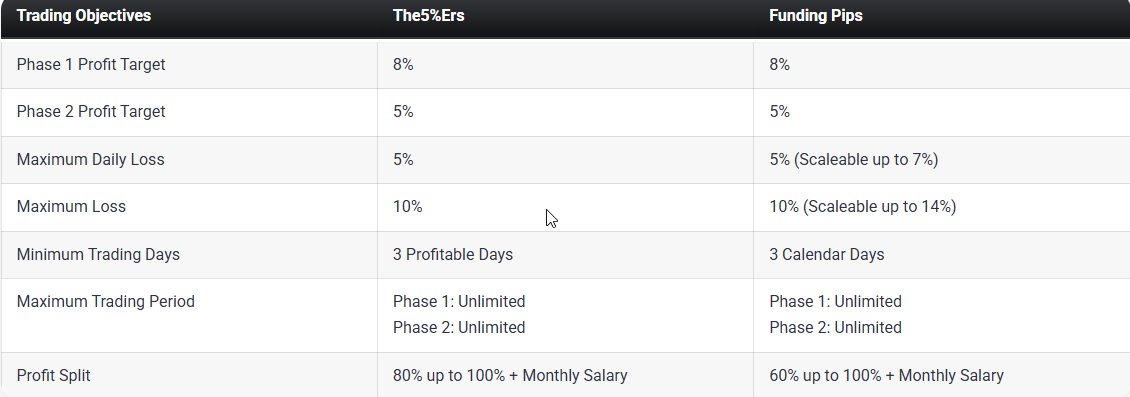The height and width of the screenshot is (397, 1130).
Task: Click the Minimum Trading Days label
Action: [x=98, y=254]
